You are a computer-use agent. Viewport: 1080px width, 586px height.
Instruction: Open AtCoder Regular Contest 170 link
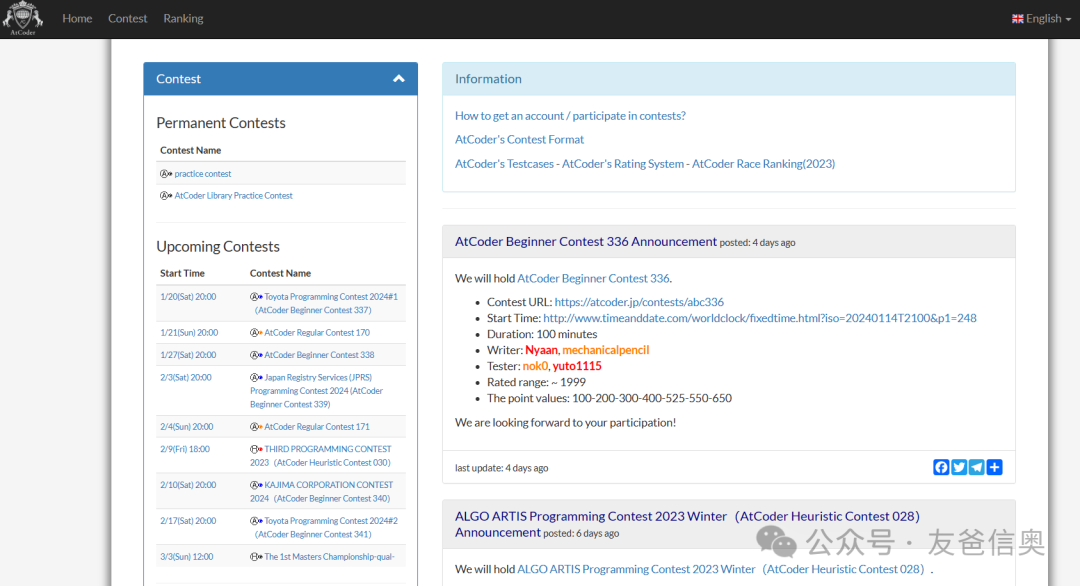point(317,333)
